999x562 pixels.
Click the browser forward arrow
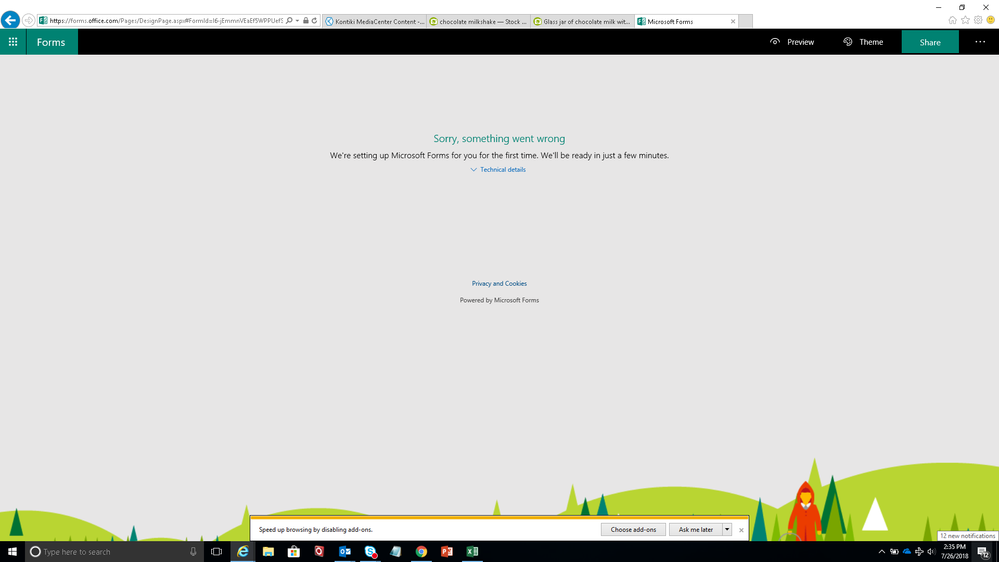coord(28,20)
